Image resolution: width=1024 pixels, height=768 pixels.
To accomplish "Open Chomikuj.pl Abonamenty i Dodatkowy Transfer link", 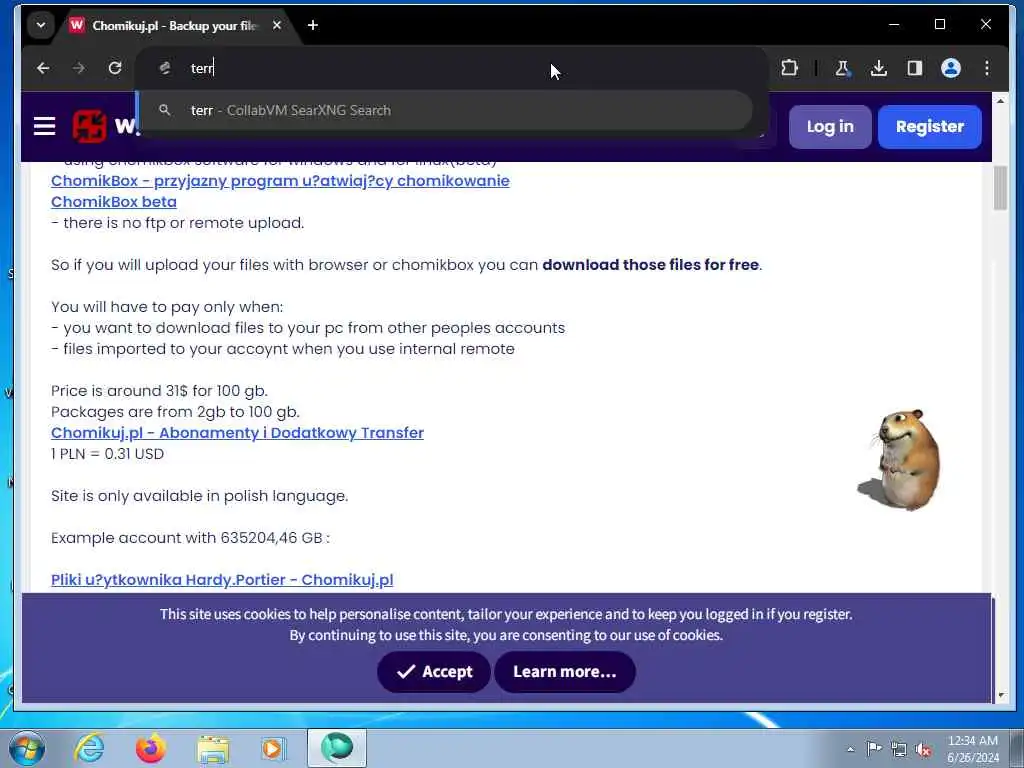I will (x=237, y=433).
